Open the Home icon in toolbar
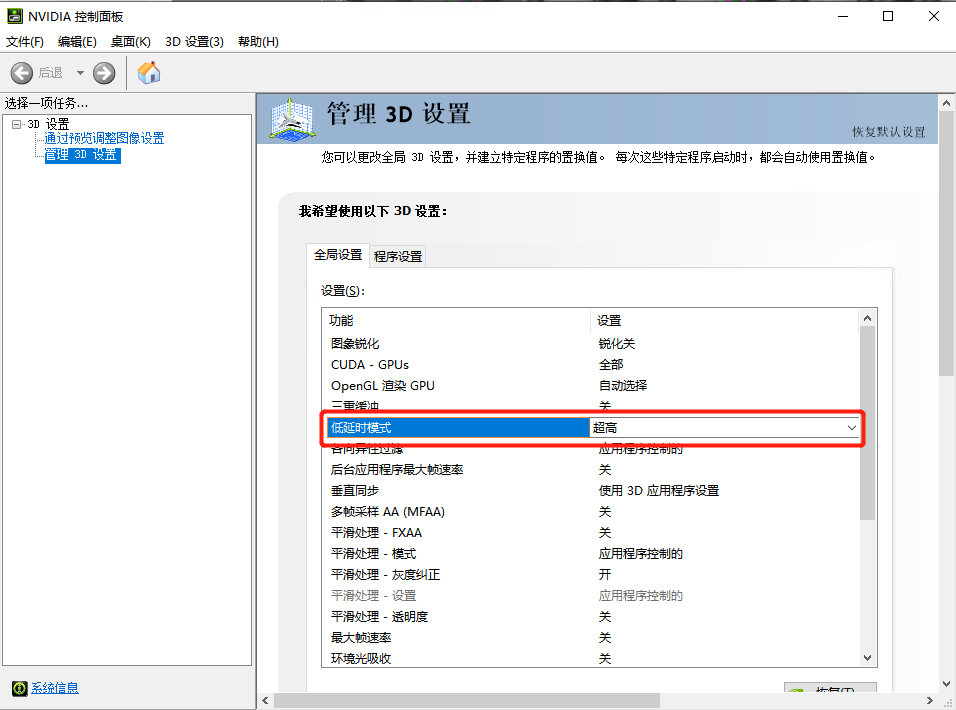Screen dimensions: 956x710 (149, 73)
